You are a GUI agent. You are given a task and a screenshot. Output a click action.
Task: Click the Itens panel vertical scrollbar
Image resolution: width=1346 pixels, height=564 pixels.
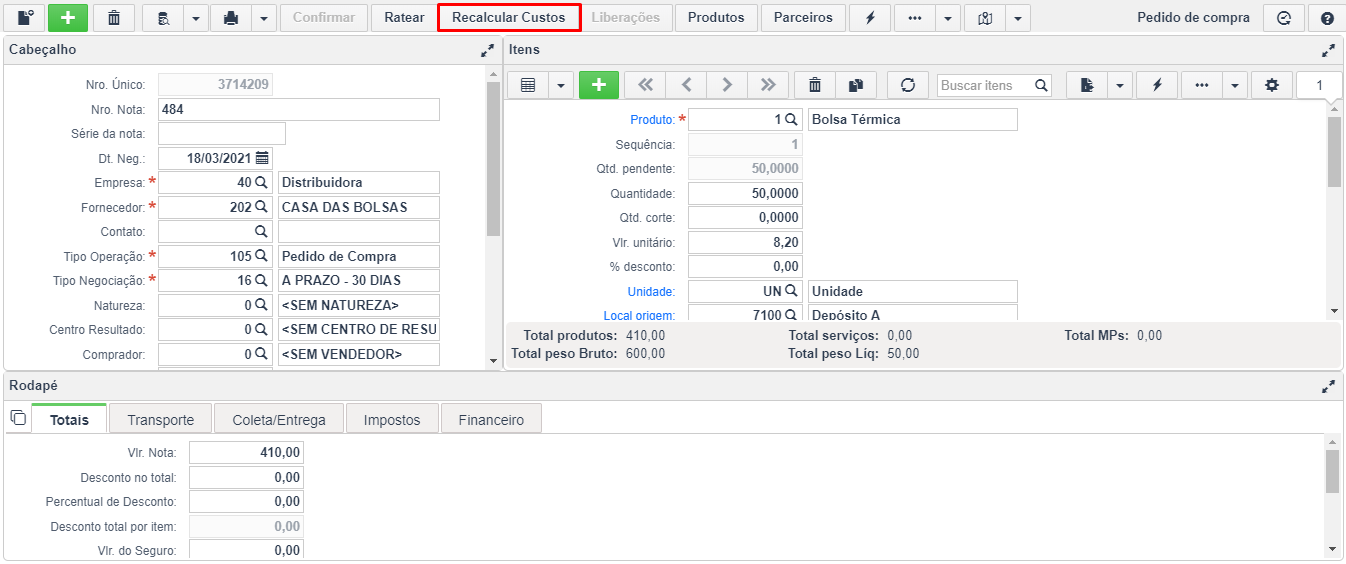tap(1335, 152)
